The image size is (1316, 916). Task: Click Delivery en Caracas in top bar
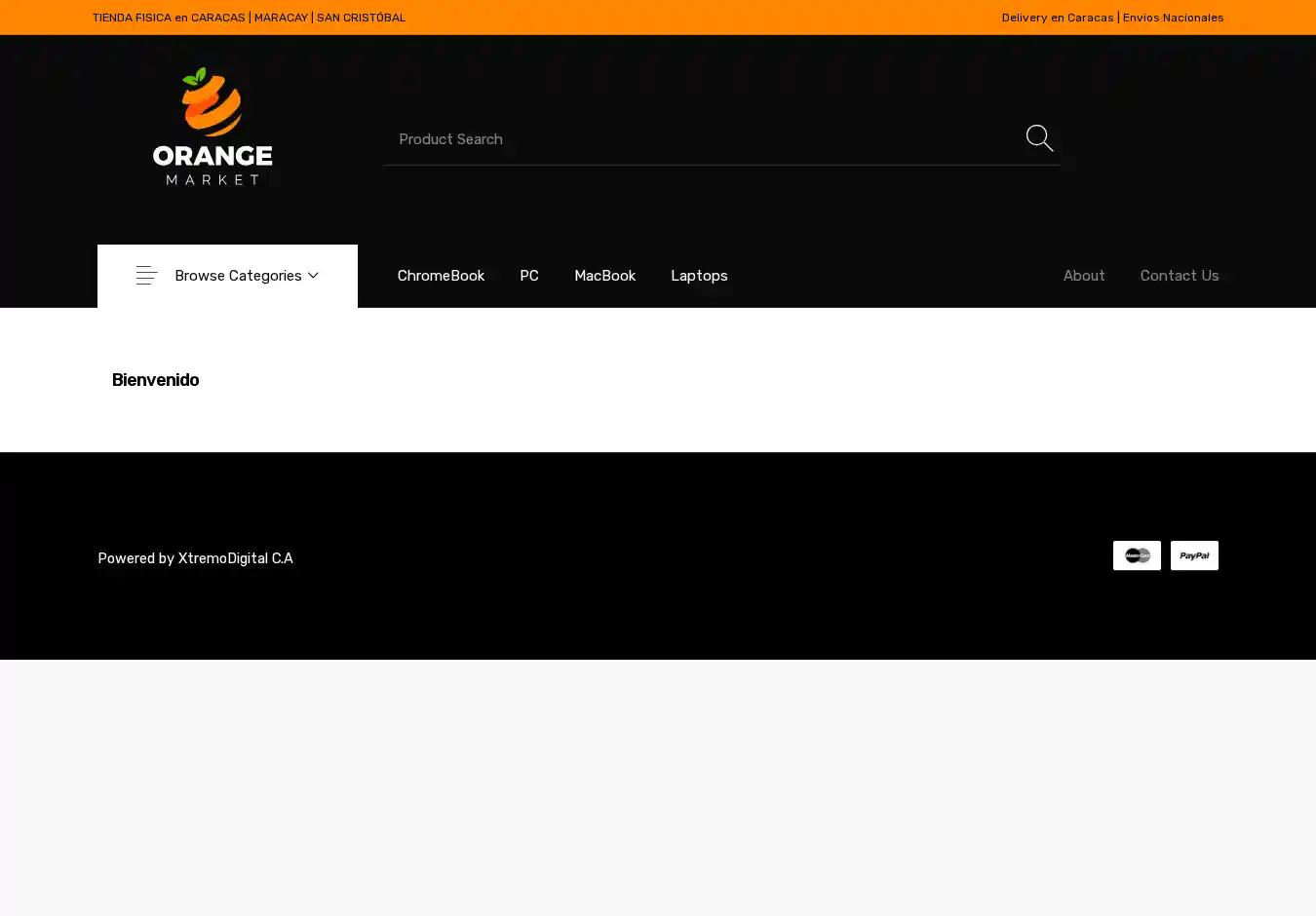[1057, 18]
